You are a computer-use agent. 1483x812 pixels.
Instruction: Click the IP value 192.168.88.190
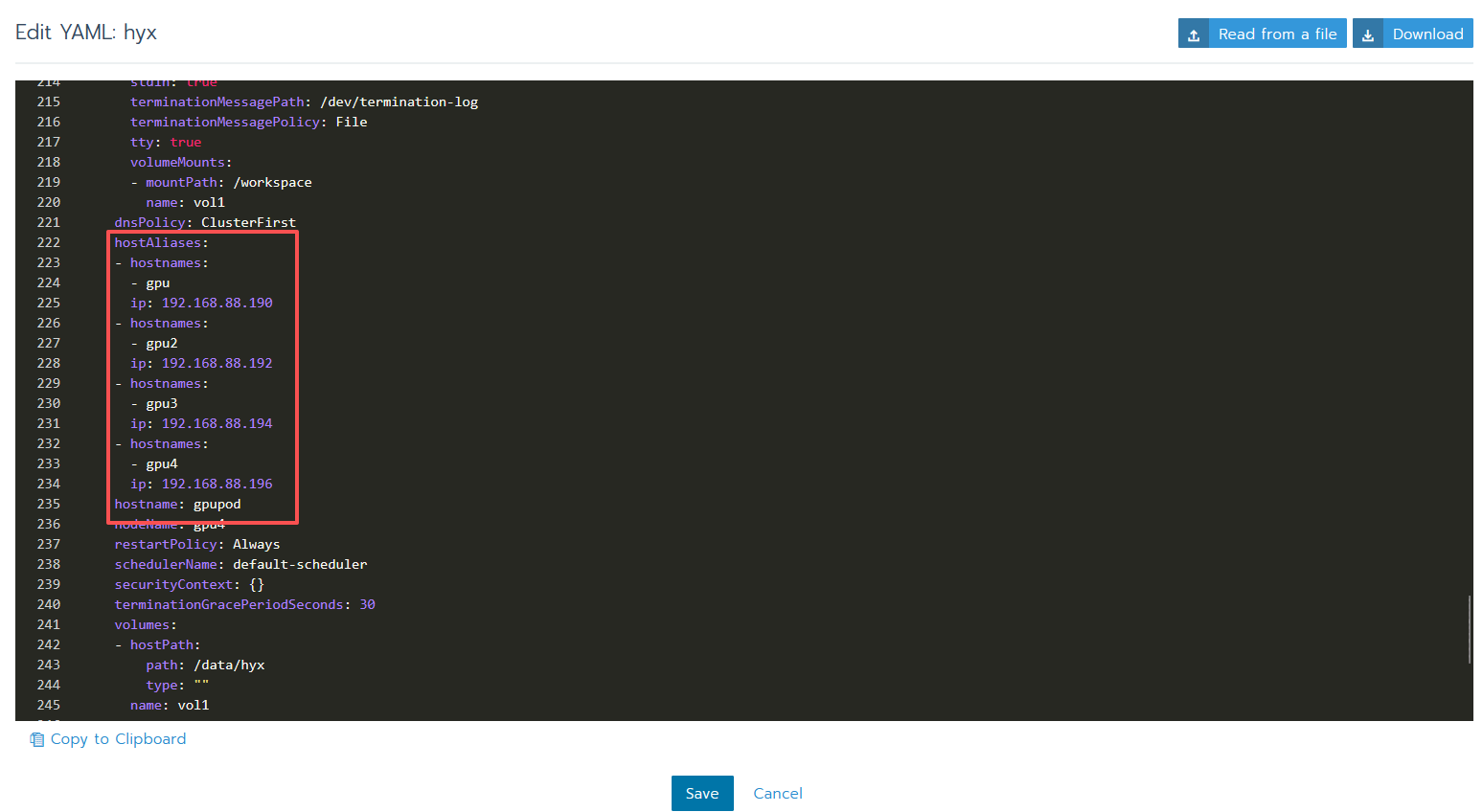click(217, 303)
